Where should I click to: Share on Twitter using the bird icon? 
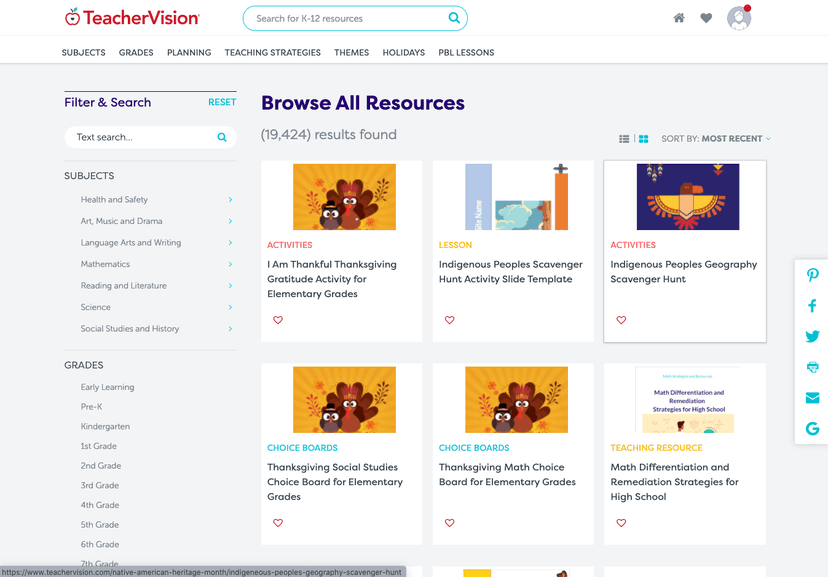(x=812, y=336)
